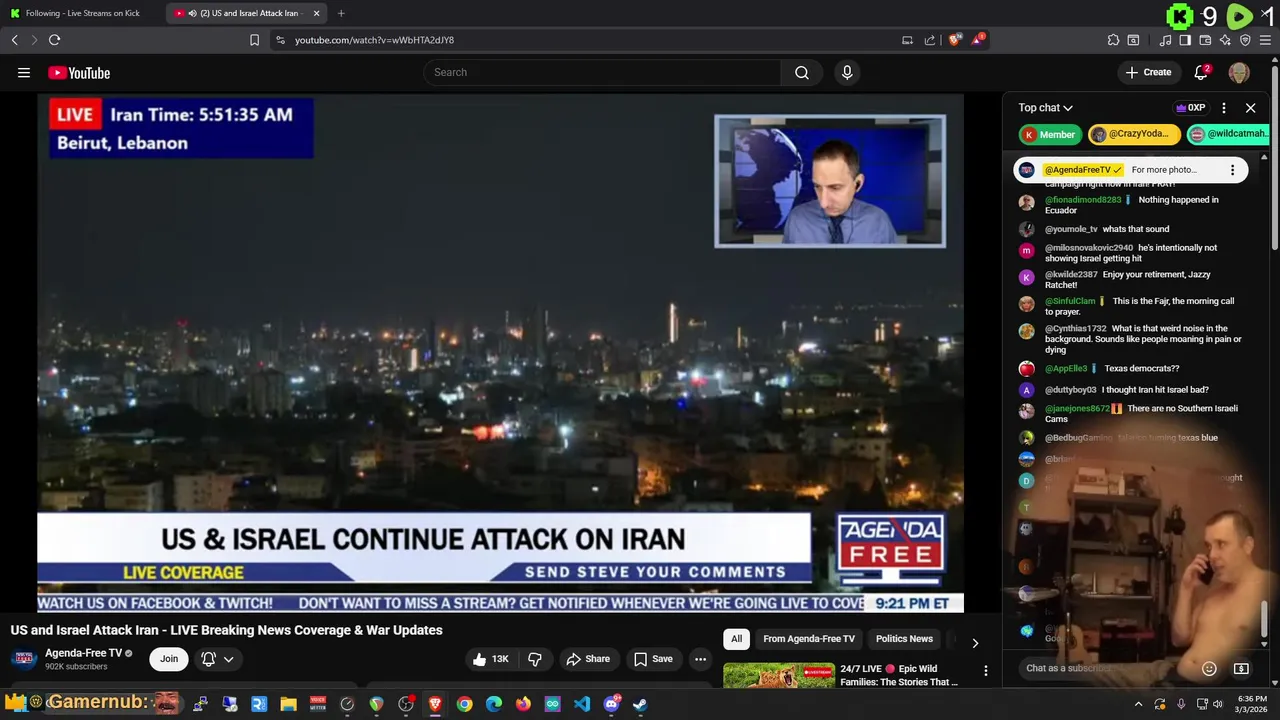
Task: Expand the Top chat mode dropdown
Action: (x=1045, y=108)
